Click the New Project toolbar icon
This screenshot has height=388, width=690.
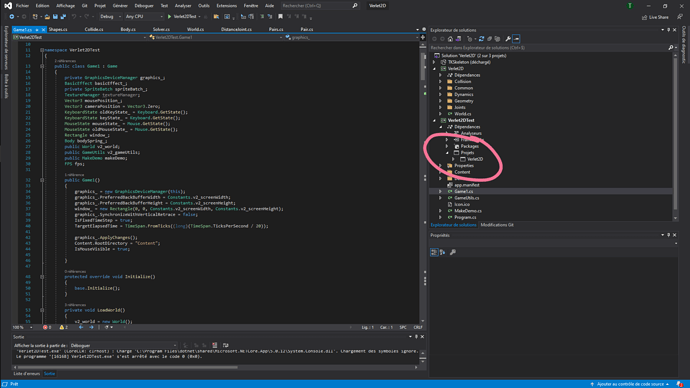(35, 17)
